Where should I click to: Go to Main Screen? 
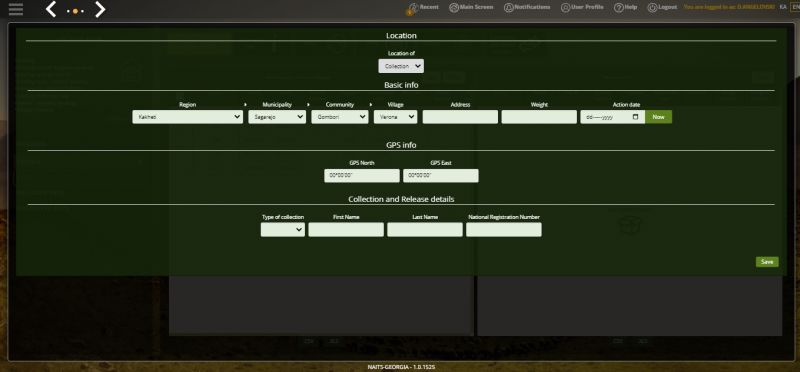point(471,8)
